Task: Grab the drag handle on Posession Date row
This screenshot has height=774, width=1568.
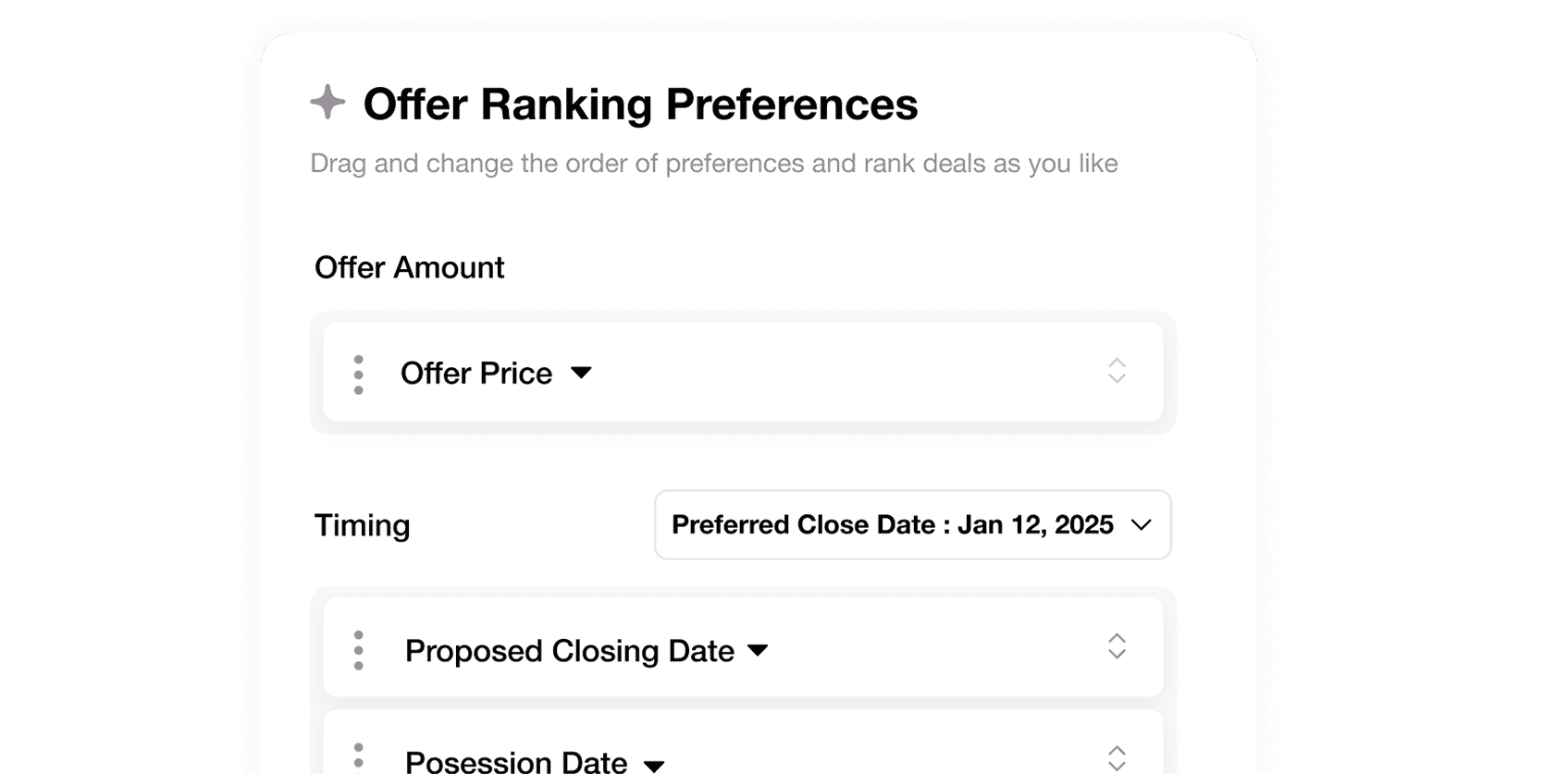Action: (x=358, y=756)
